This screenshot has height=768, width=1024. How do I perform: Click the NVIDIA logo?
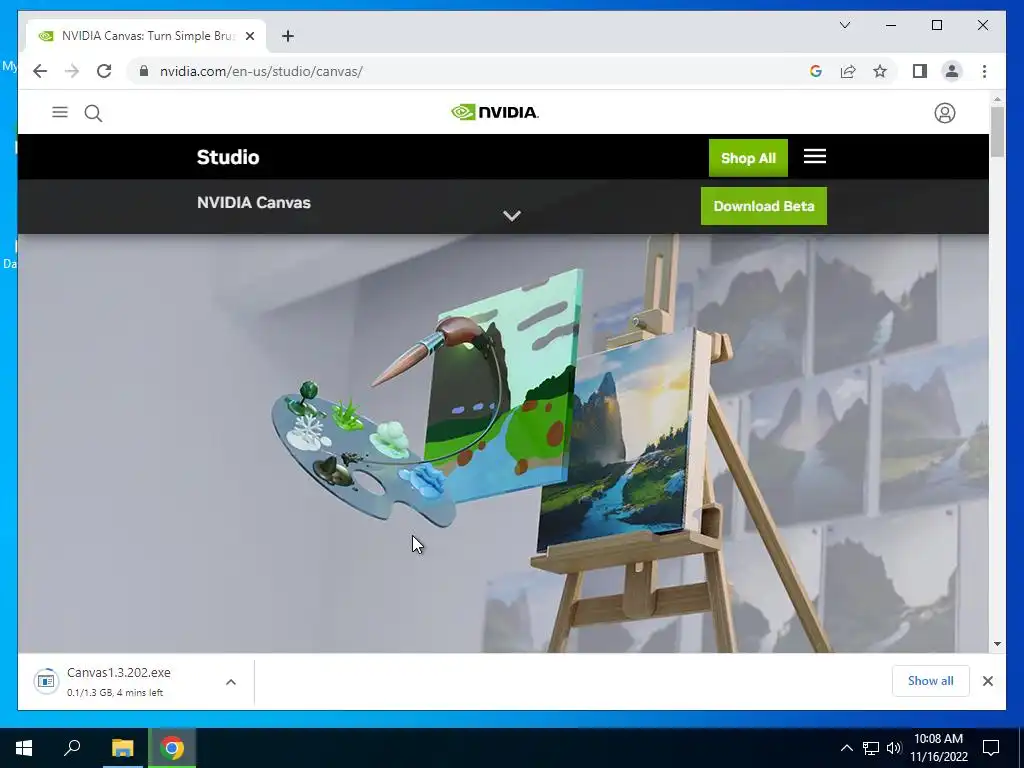[495, 112]
